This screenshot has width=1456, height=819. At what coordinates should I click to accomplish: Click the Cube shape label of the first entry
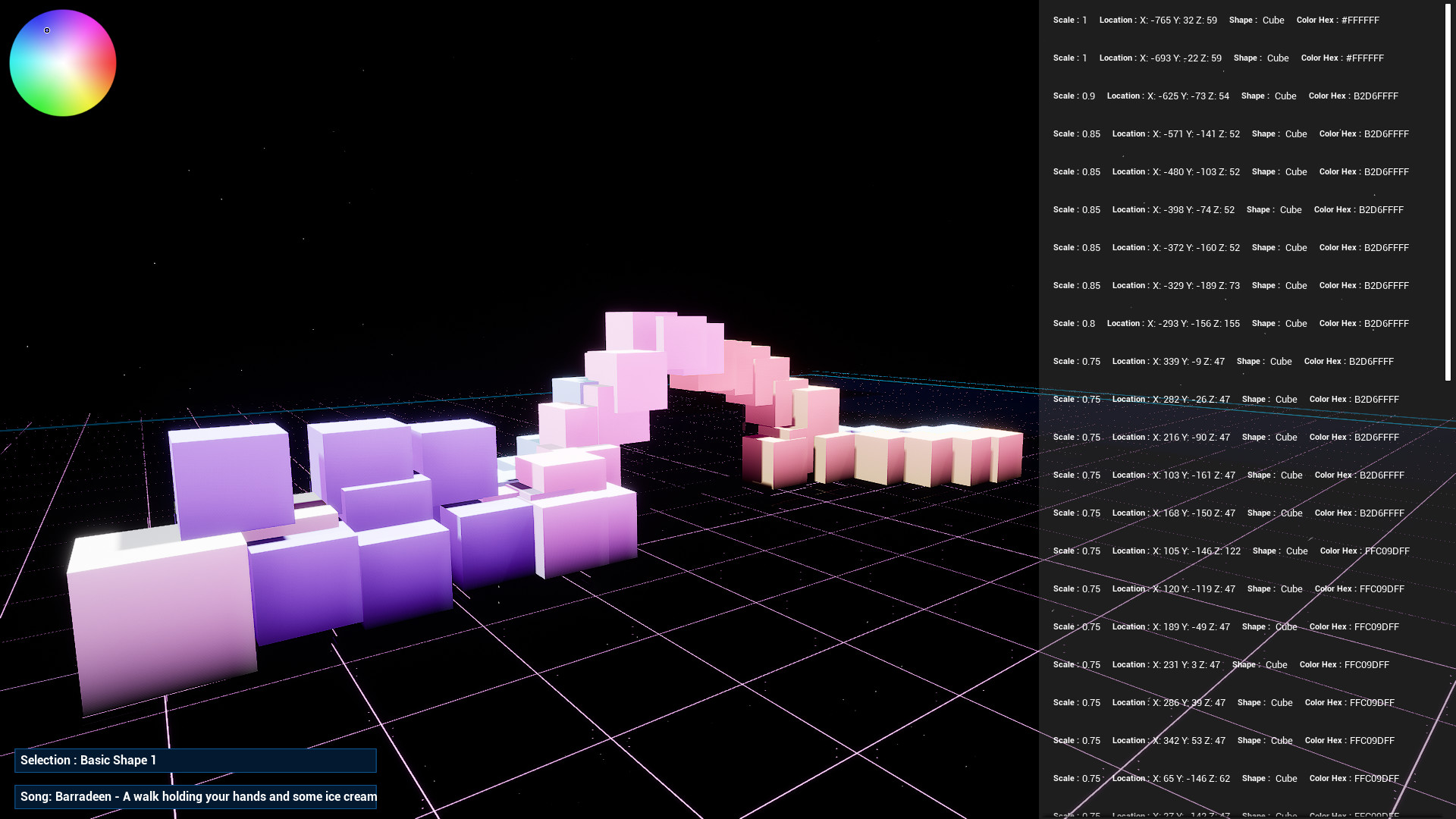pos(1272,20)
